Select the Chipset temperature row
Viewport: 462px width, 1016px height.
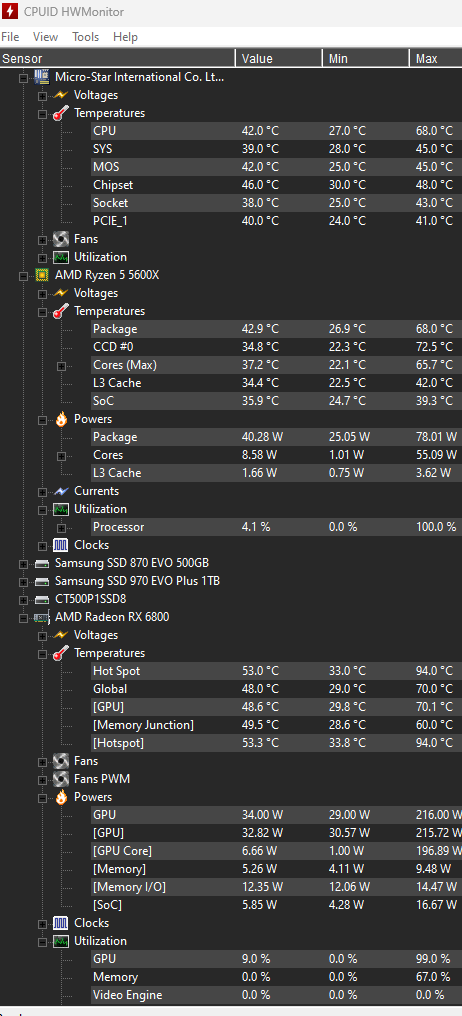[277, 185]
